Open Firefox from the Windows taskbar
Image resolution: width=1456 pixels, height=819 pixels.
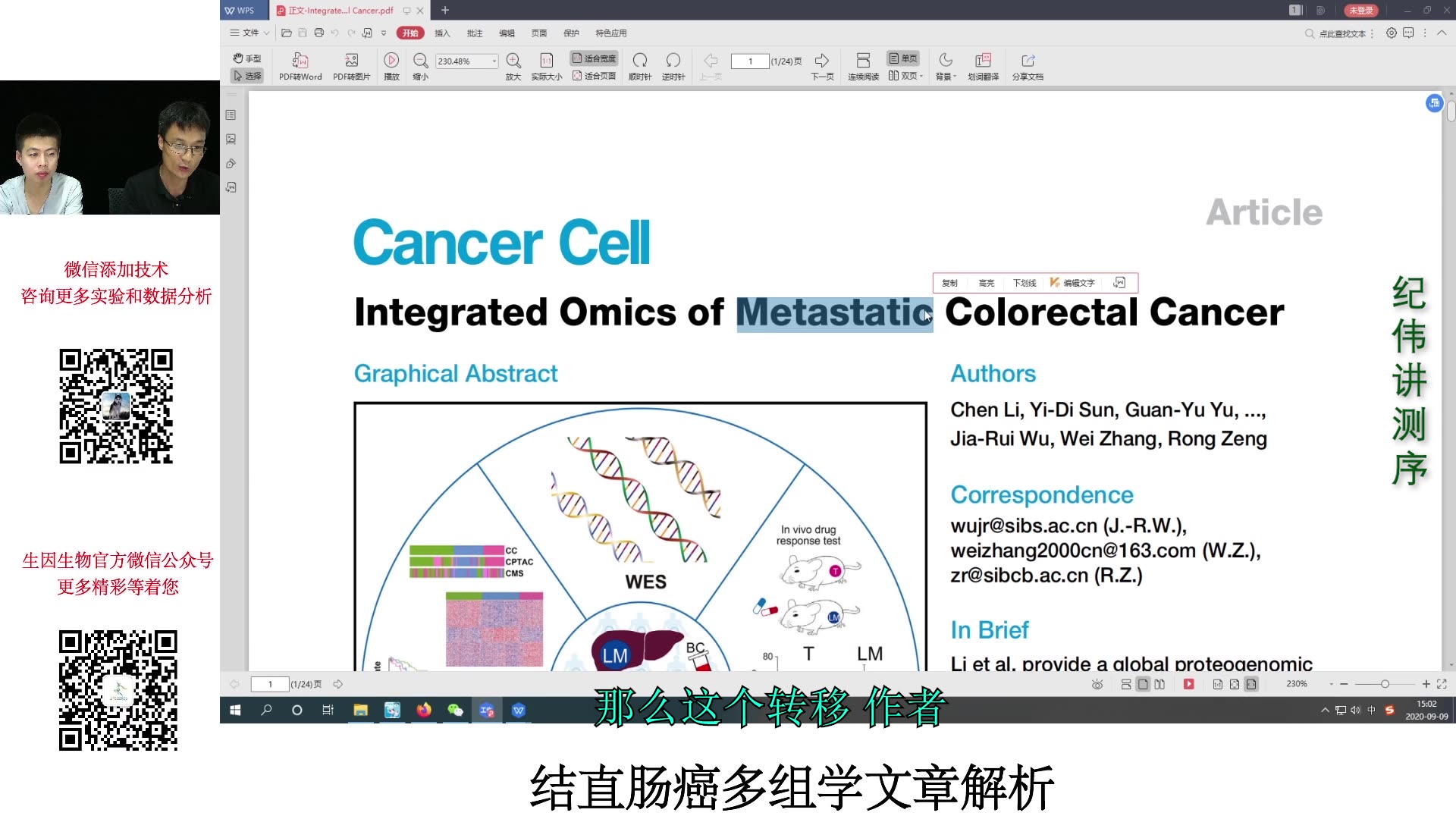click(x=424, y=710)
